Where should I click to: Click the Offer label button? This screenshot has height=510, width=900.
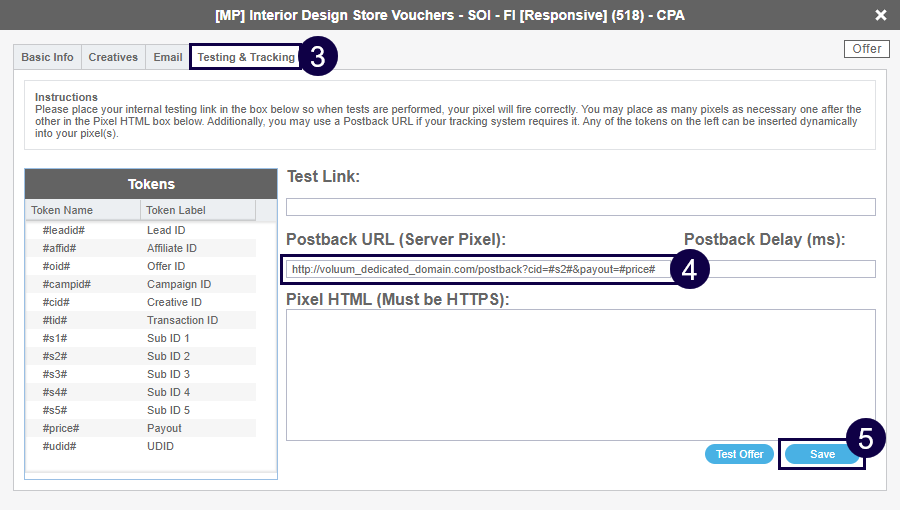tap(866, 49)
